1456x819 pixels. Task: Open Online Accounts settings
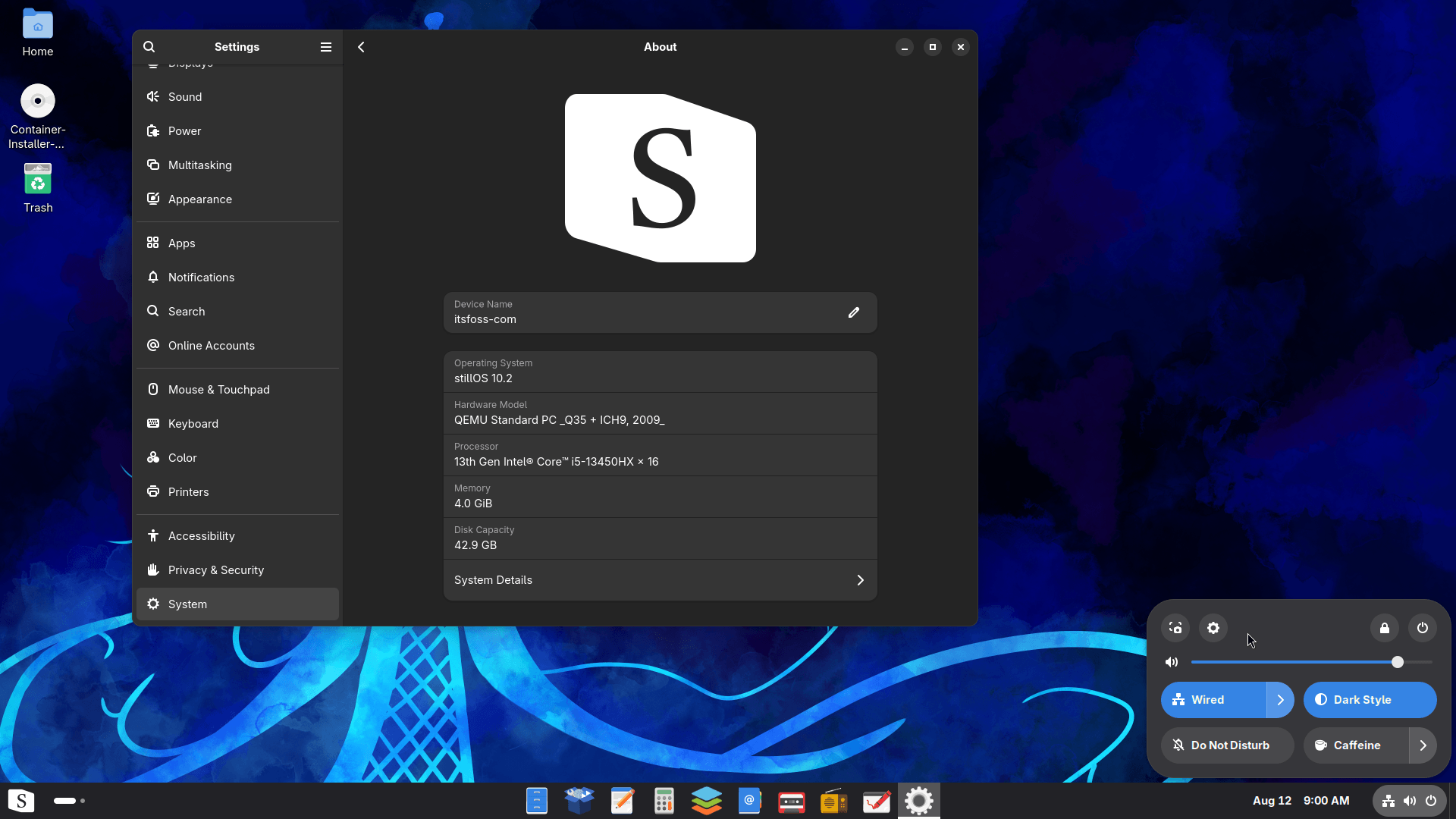(x=237, y=346)
